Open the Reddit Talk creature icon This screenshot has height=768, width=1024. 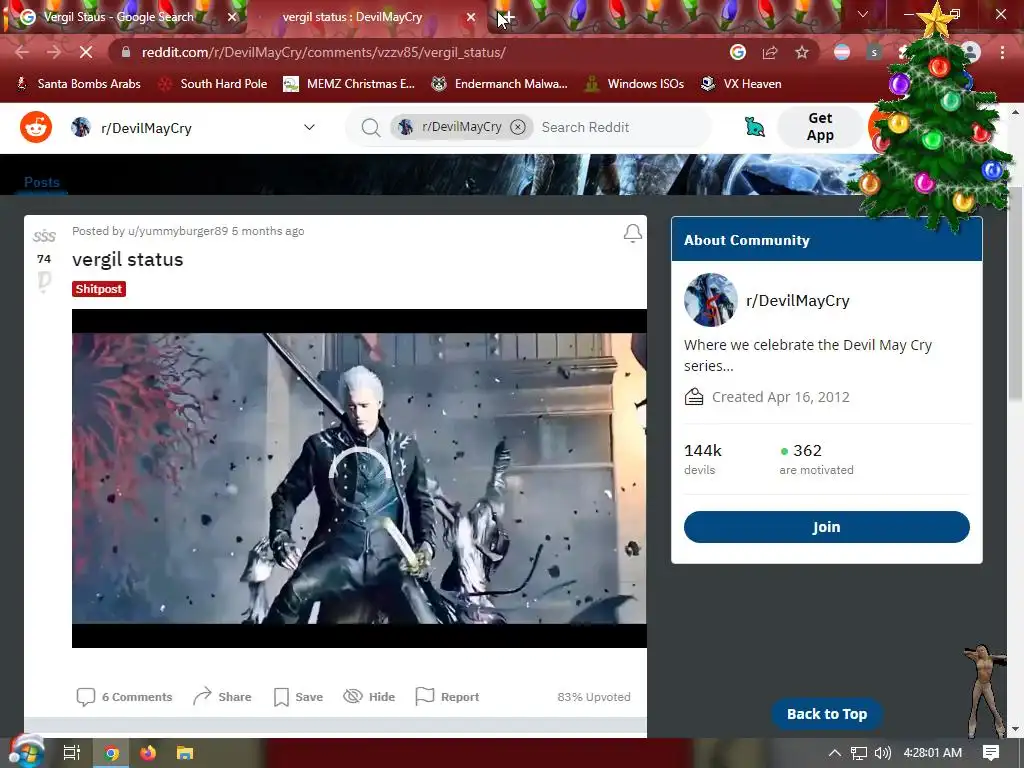(x=754, y=127)
